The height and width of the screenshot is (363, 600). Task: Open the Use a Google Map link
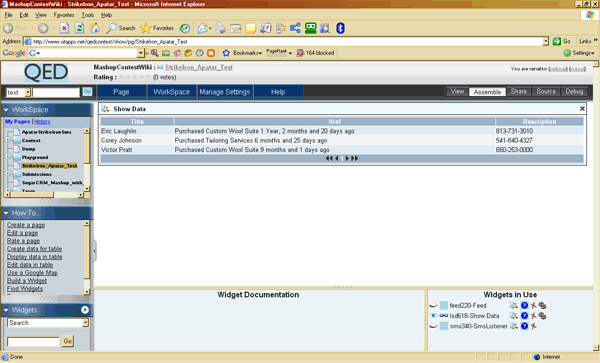click(x=32, y=273)
